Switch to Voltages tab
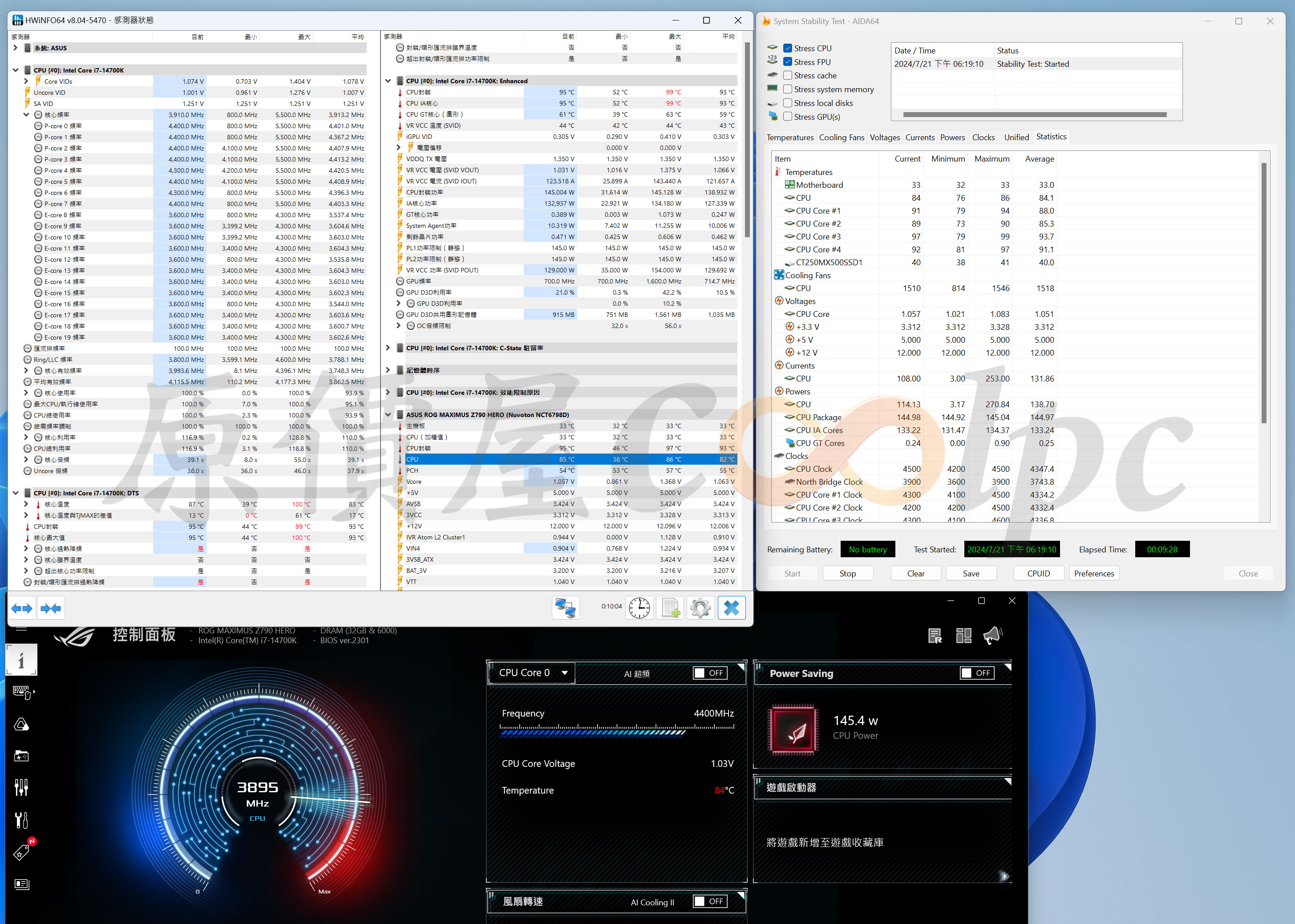This screenshot has height=924, width=1295. 884,138
